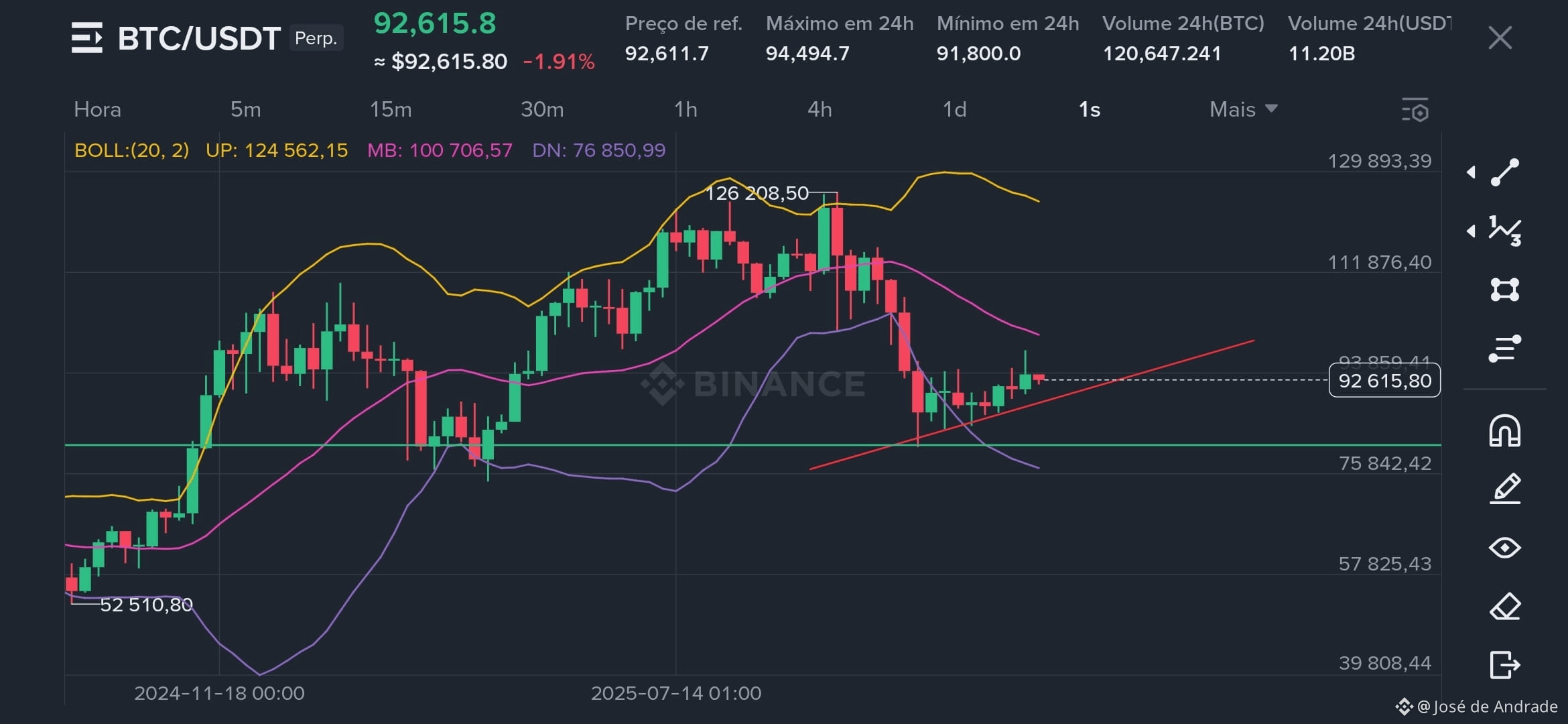Tap the current price tag 92 615,80
The height and width of the screenshot is (724, 1568).
pos(1384,381)
